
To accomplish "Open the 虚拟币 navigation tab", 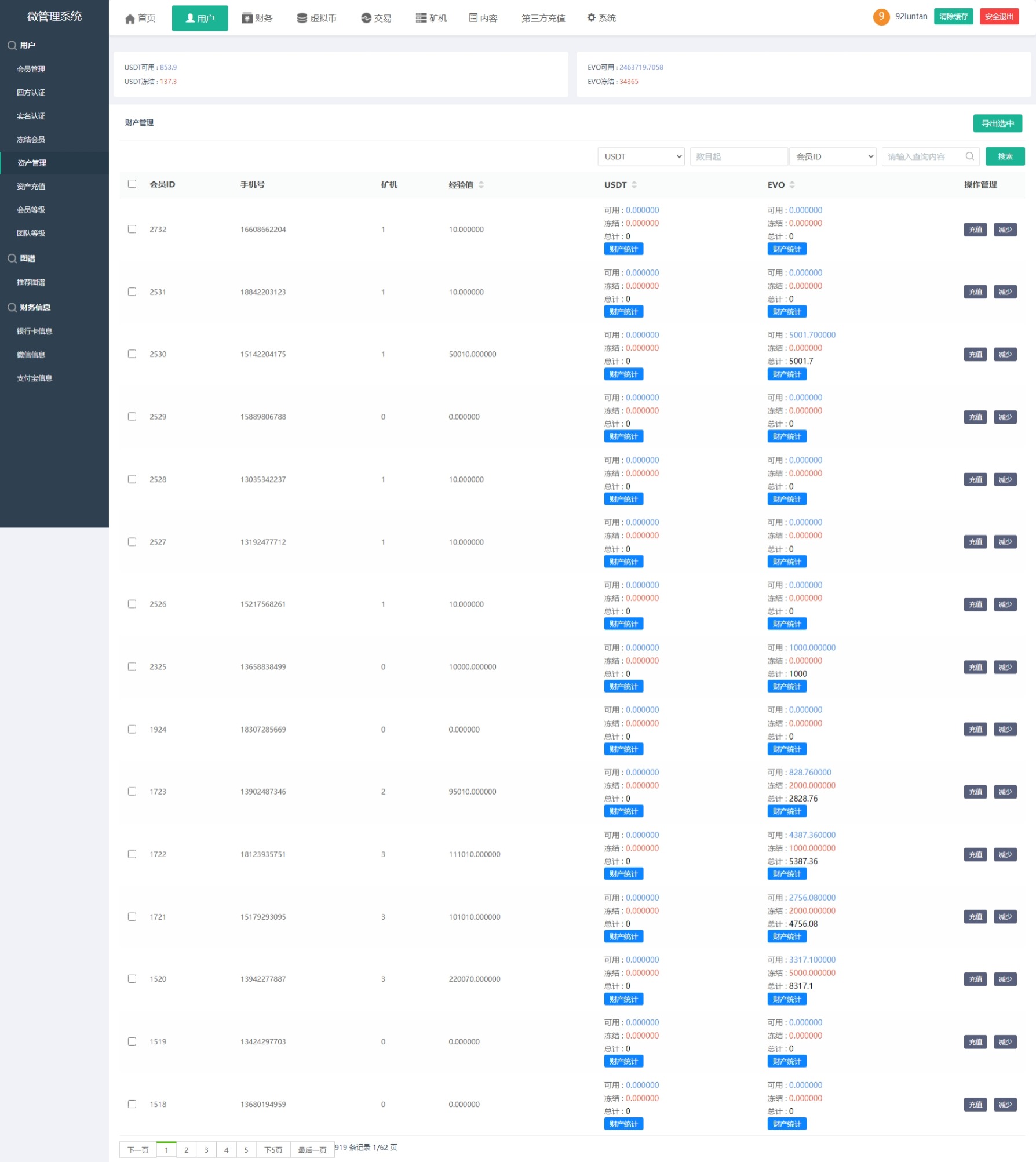I will [316, 18].
